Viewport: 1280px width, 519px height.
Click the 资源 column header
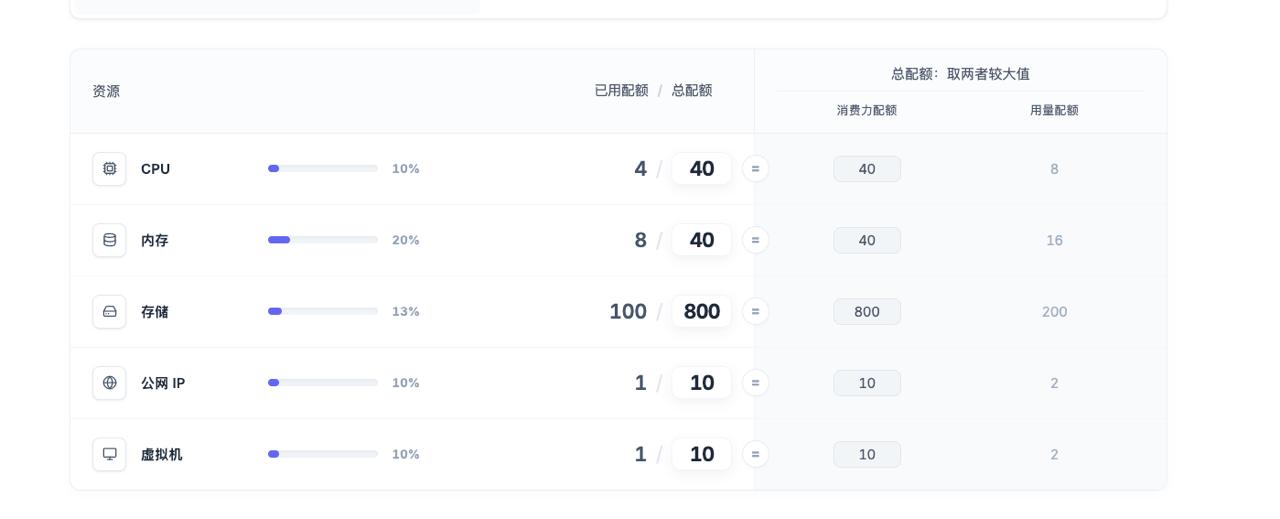tap(106, 91)
